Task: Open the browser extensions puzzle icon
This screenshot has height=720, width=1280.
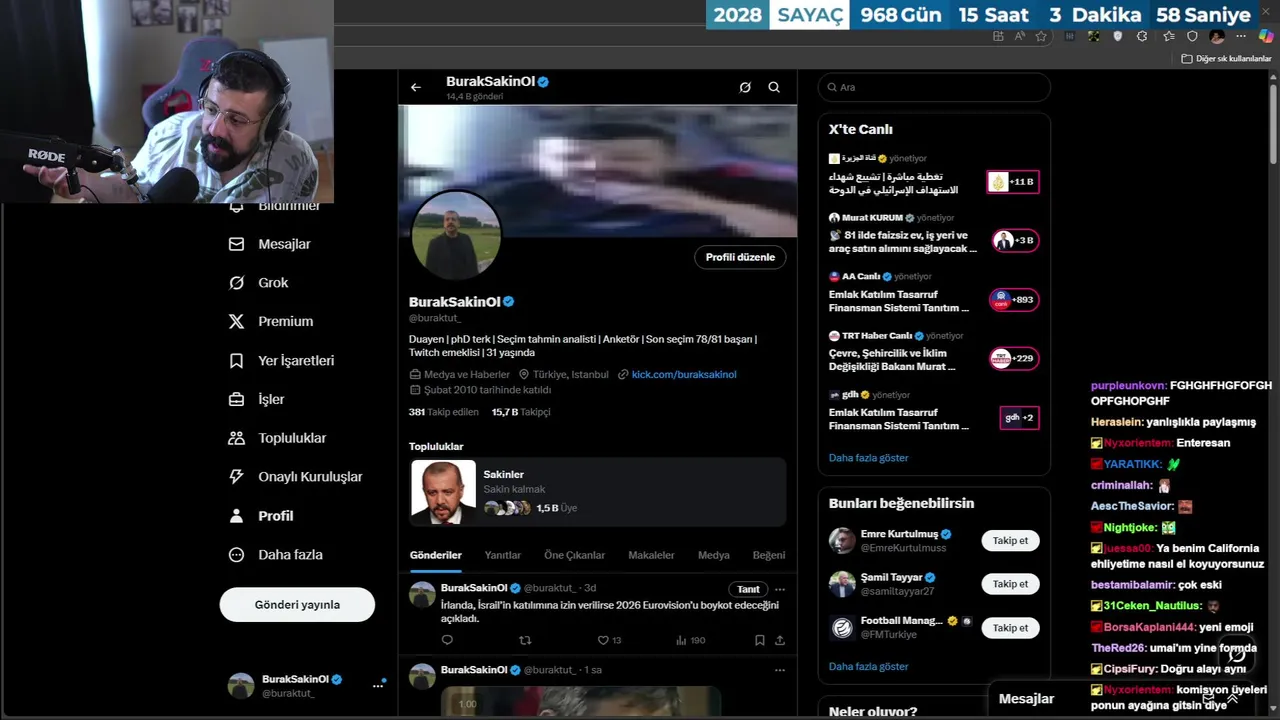Action: [x=1143, y=36]
